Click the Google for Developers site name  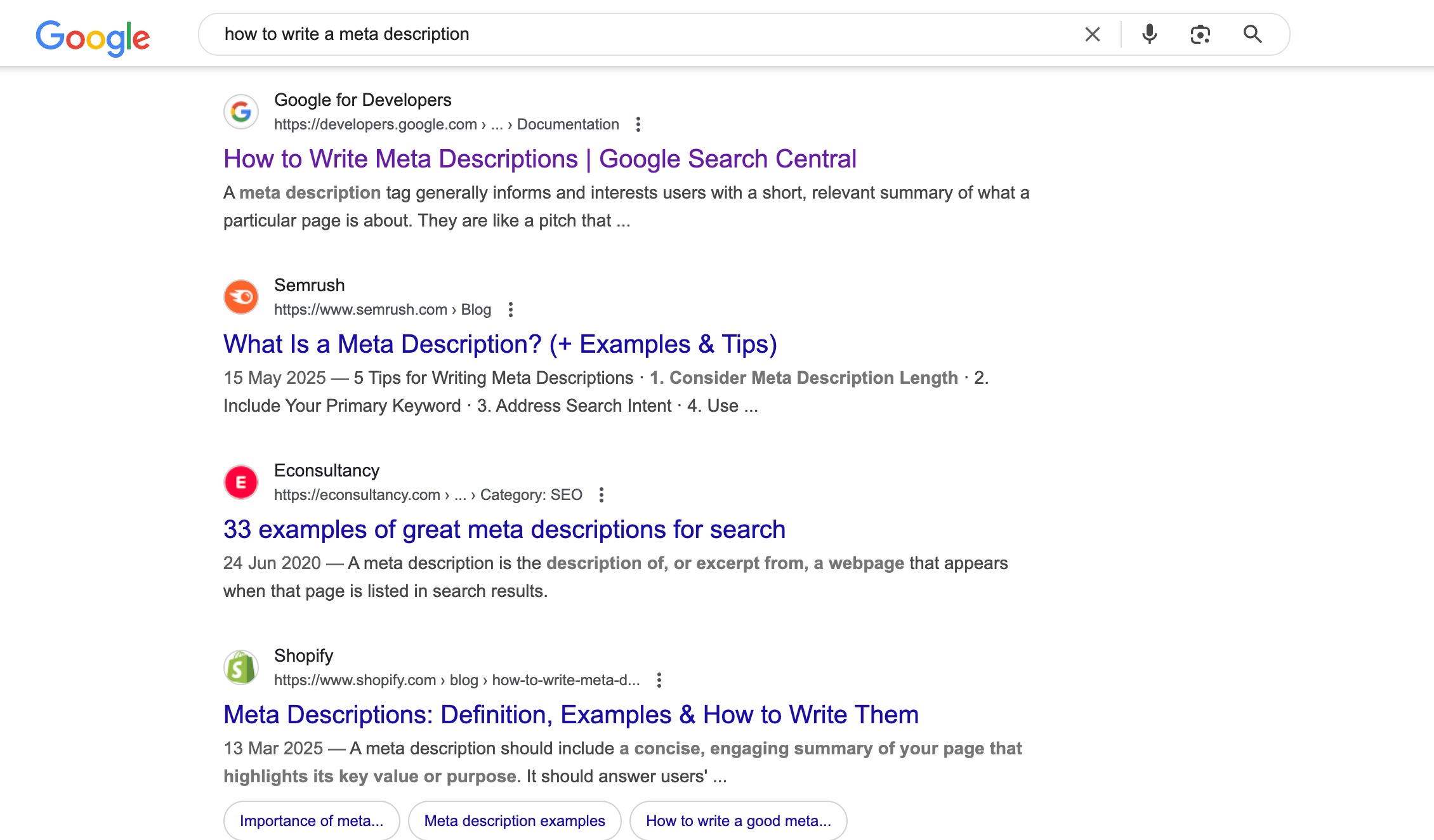(363, 100)
